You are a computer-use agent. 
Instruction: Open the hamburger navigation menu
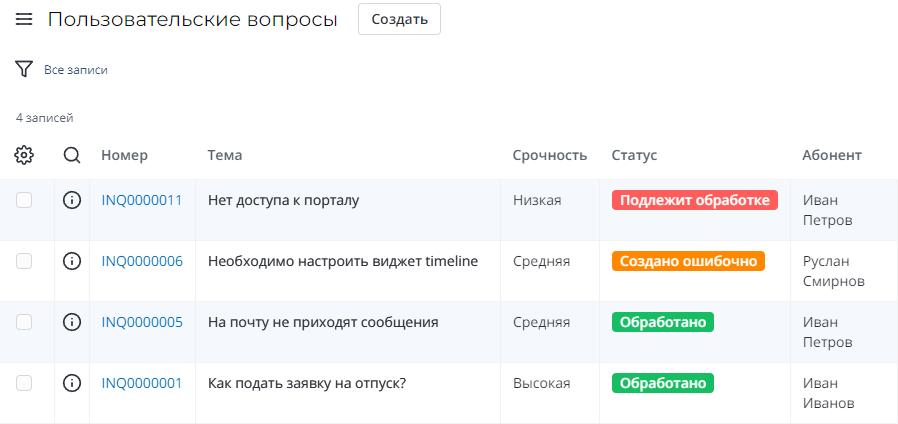point(24,20)
